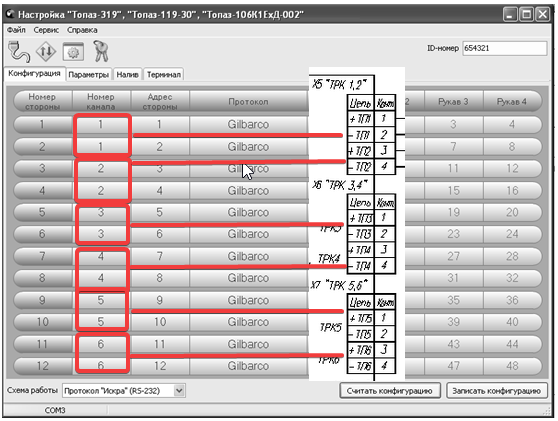
Task: Open the Файл menu
Action: pyautogui.click(x=16, y=30)
